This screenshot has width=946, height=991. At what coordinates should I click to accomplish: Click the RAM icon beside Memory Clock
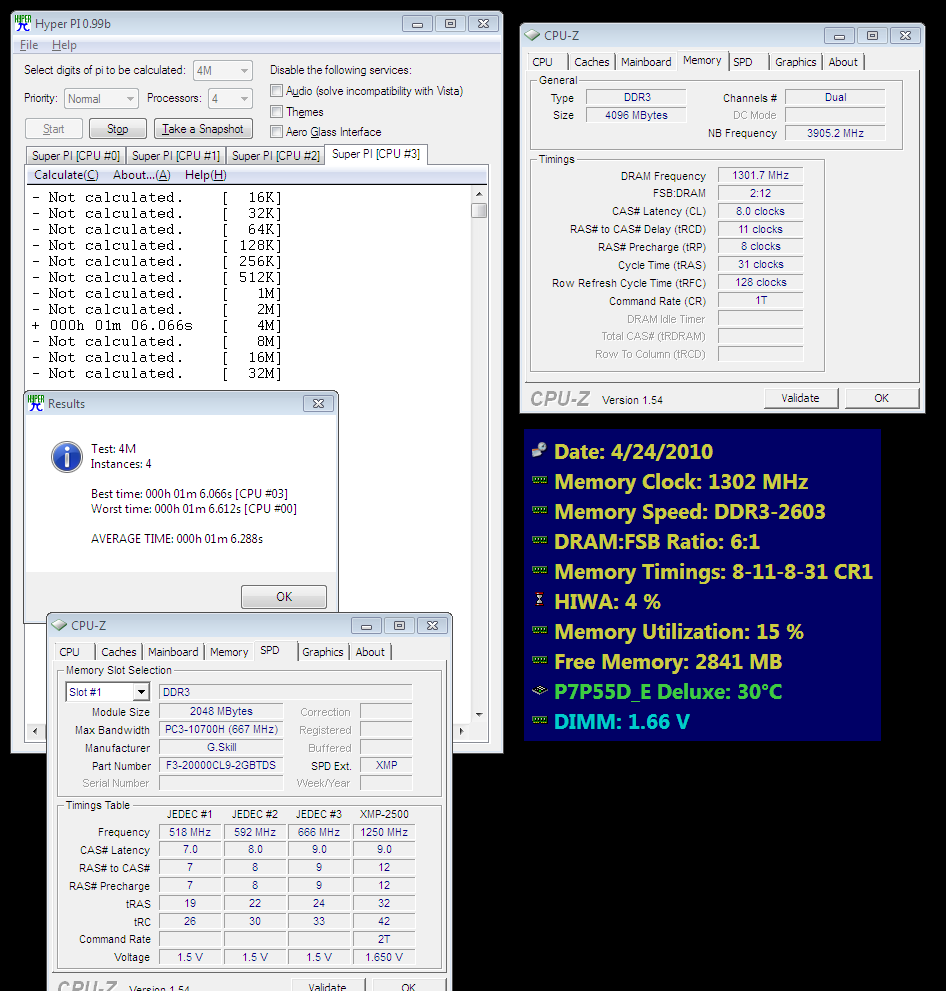tap(539, 480)
